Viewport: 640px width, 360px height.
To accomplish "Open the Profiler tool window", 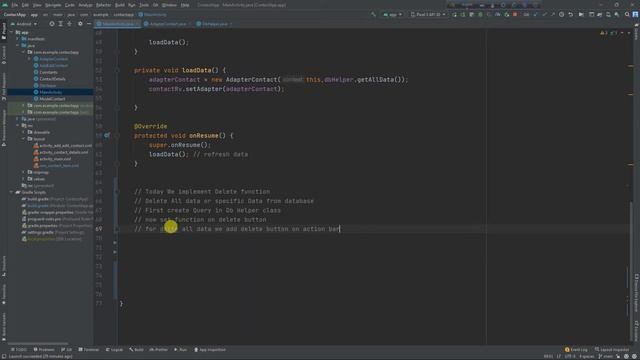I will 159,350.
